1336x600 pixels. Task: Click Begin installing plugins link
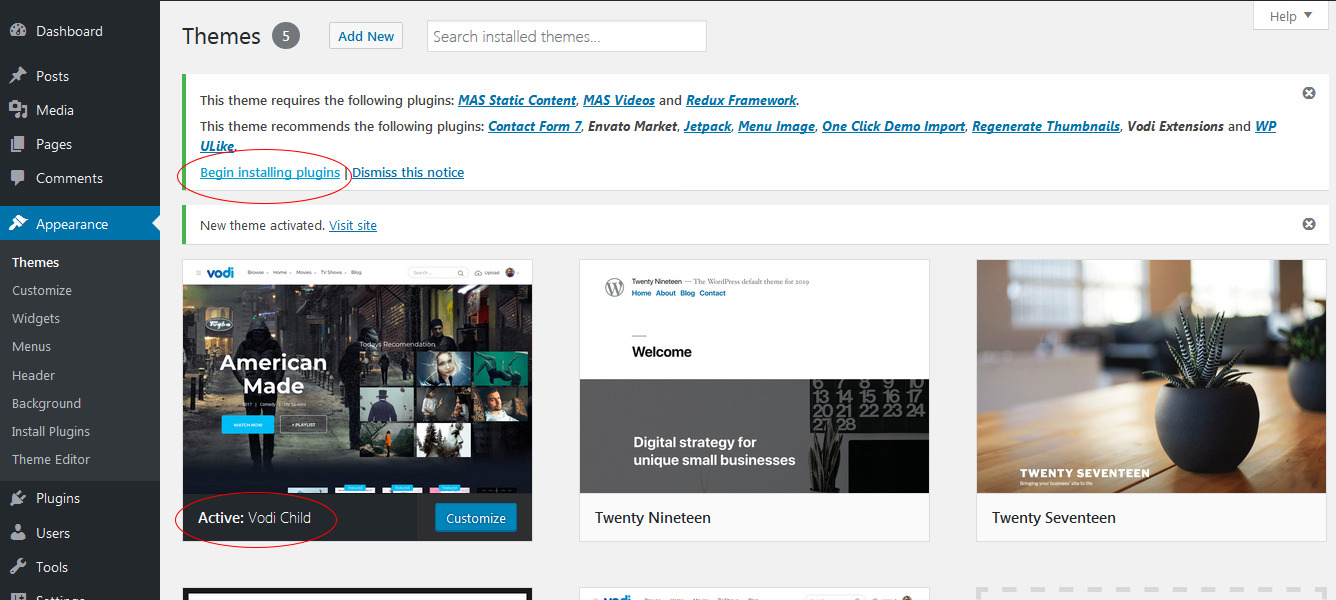coord(270,172)
